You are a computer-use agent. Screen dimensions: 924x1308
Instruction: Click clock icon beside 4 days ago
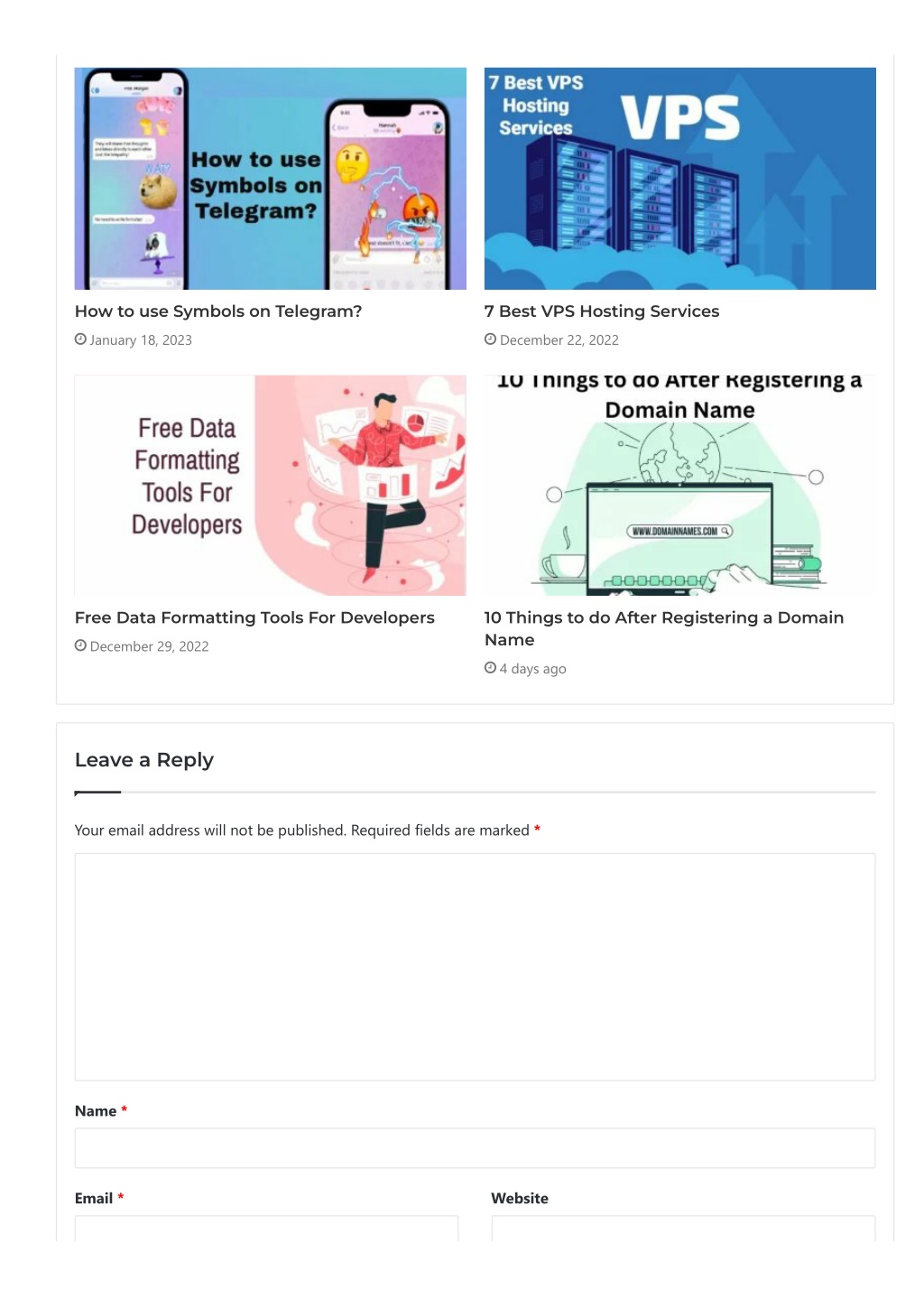pyautogui.click(x=490, y=668)
